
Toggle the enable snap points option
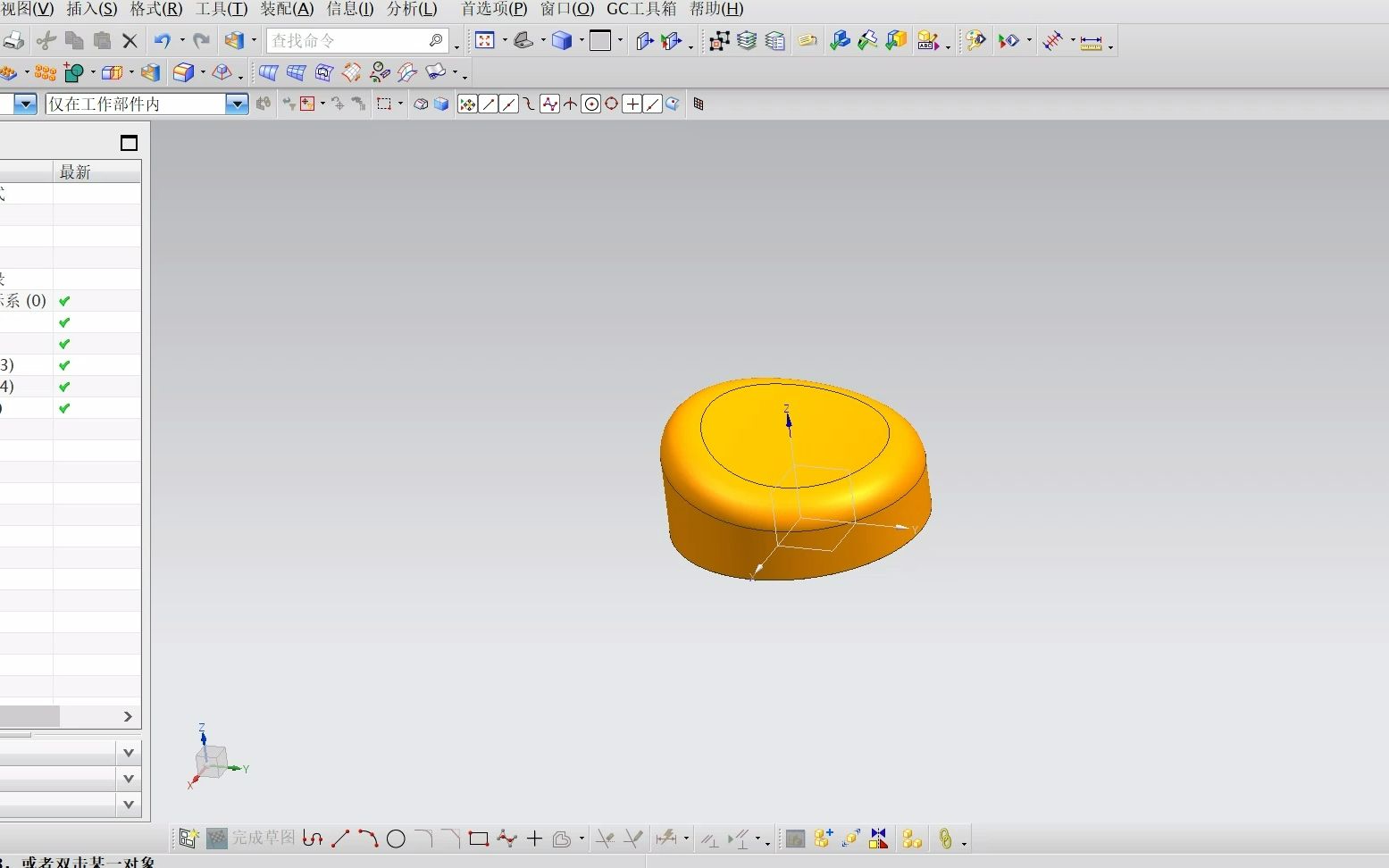(467, 104)
